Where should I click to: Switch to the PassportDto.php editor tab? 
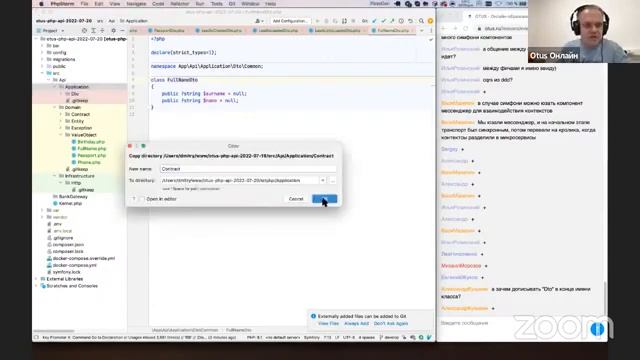169,31
